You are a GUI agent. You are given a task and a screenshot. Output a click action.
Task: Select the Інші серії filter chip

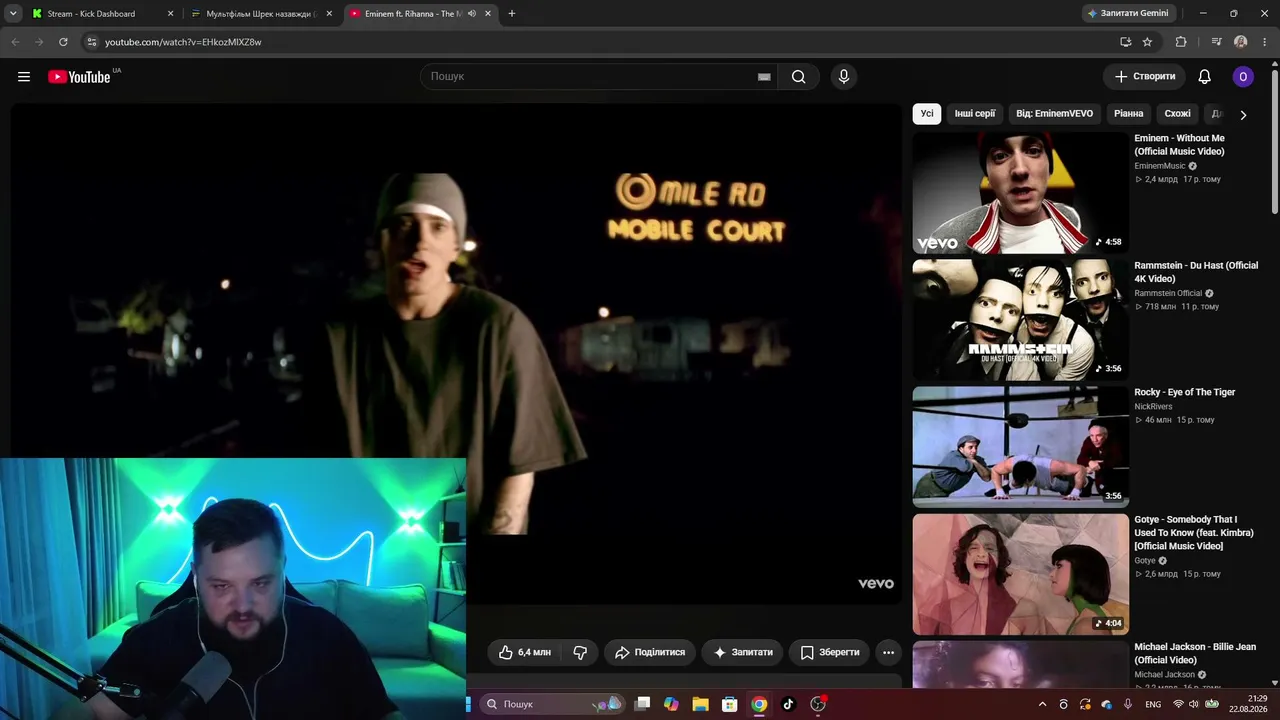(x=975, y=114)
